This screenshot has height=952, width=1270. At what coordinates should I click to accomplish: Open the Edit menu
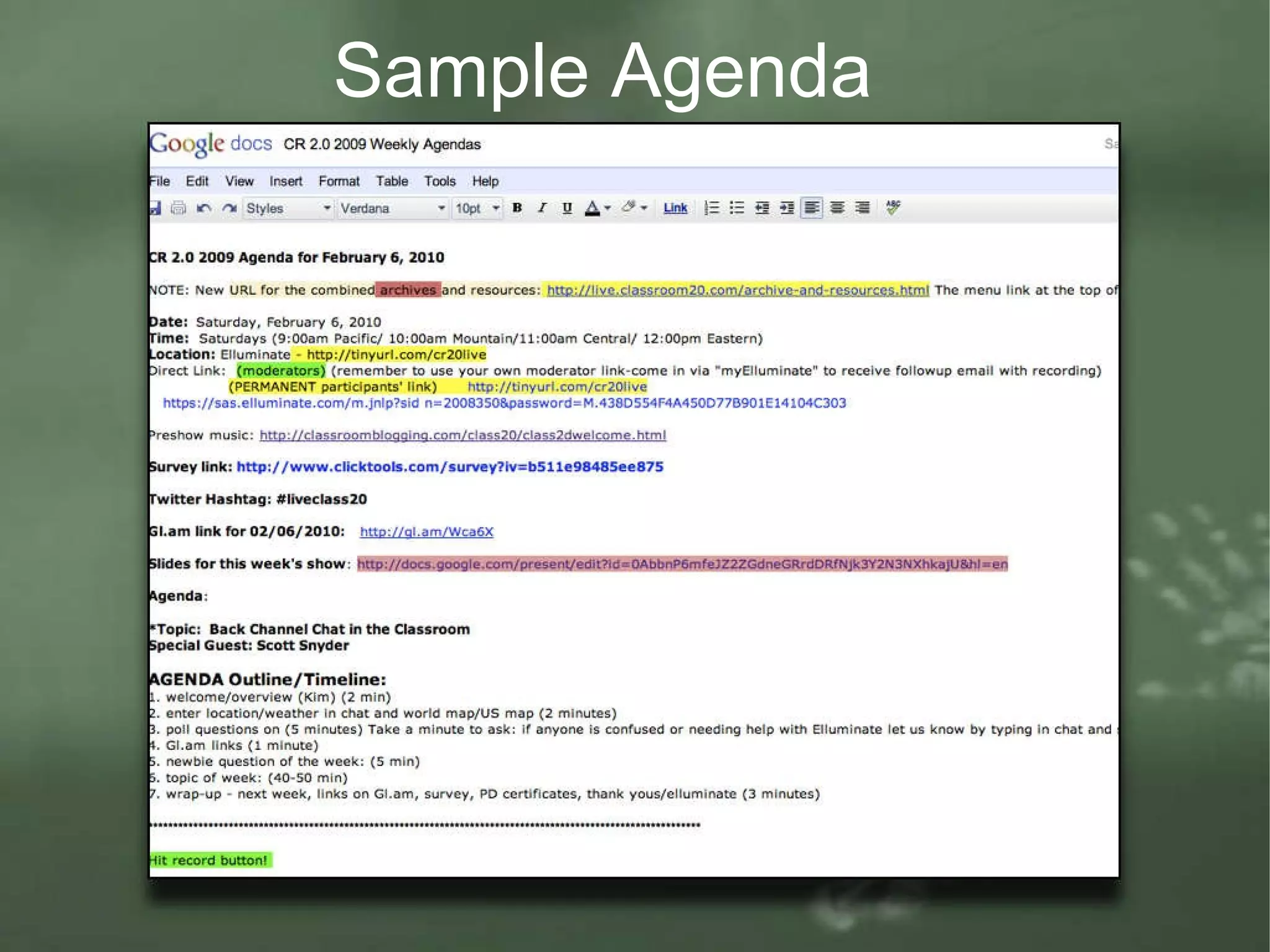pos(197,181)
